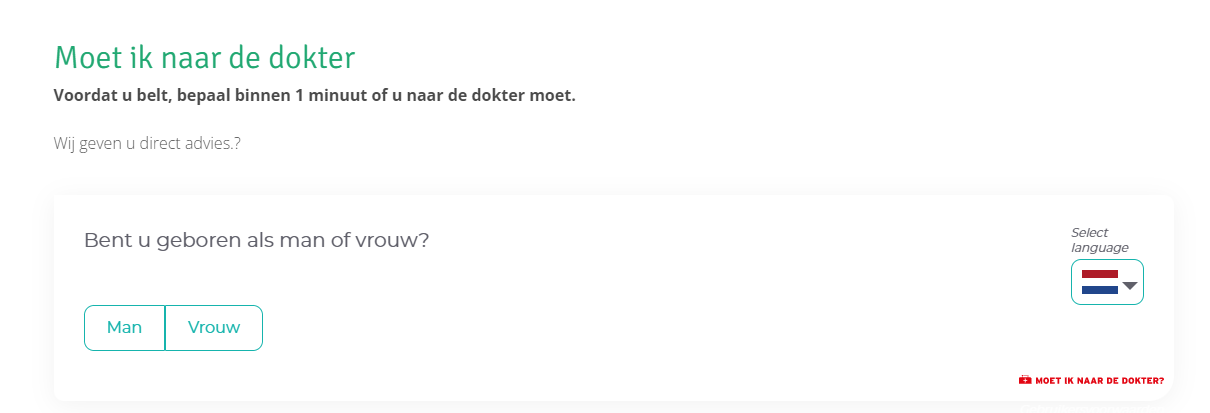This screenshot has width=1210, height=413.
Task: Click the green 'Moet ik naar de dokter' heading
Action: pos(204,57)
